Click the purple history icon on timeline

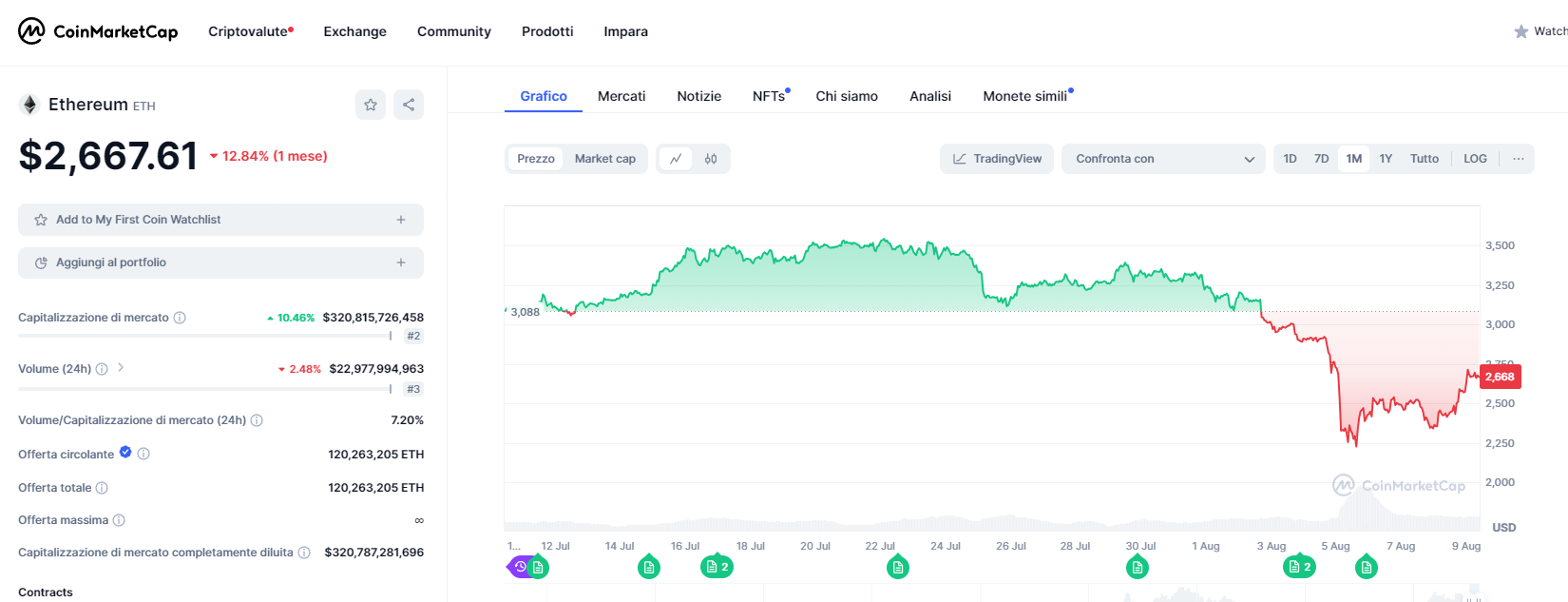(520, 567)
